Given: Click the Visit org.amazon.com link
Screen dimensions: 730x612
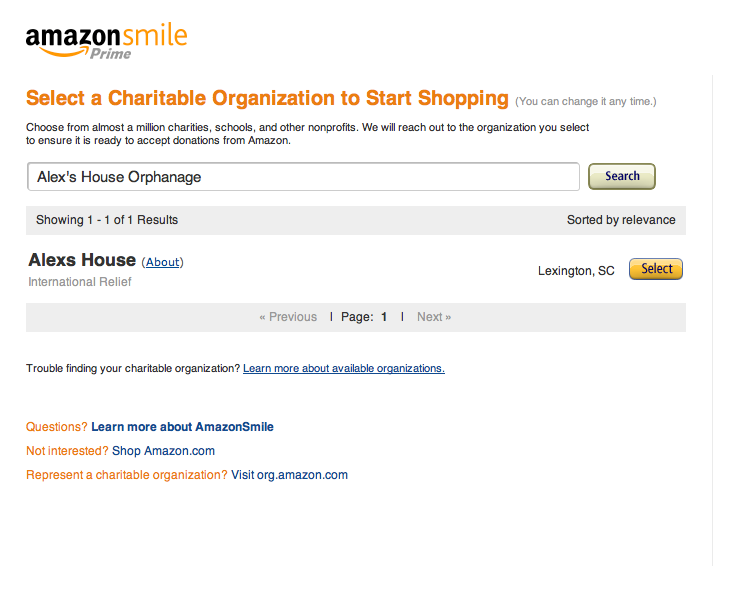Looking at the screenshot, I should 290,475.
